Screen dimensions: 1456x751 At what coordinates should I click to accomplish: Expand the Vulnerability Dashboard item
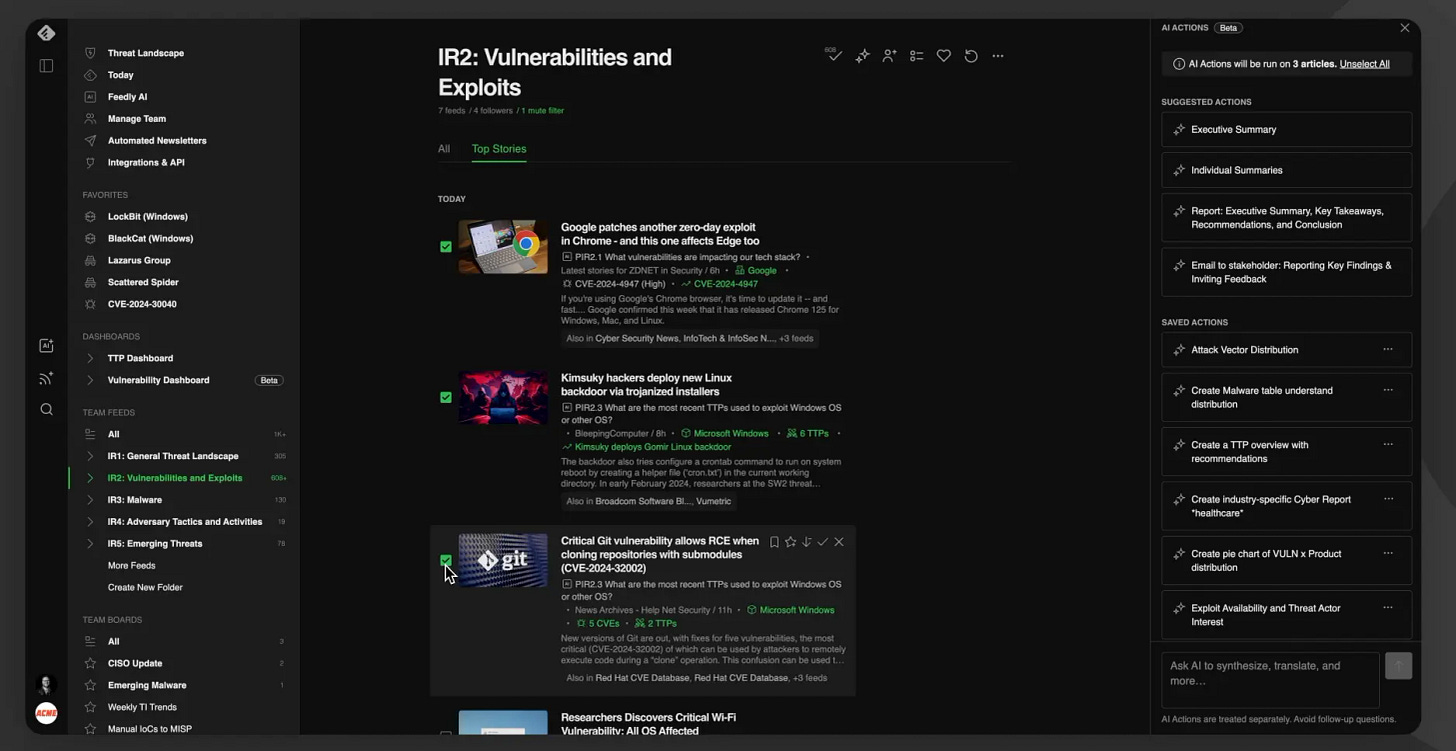coord(90,380)
